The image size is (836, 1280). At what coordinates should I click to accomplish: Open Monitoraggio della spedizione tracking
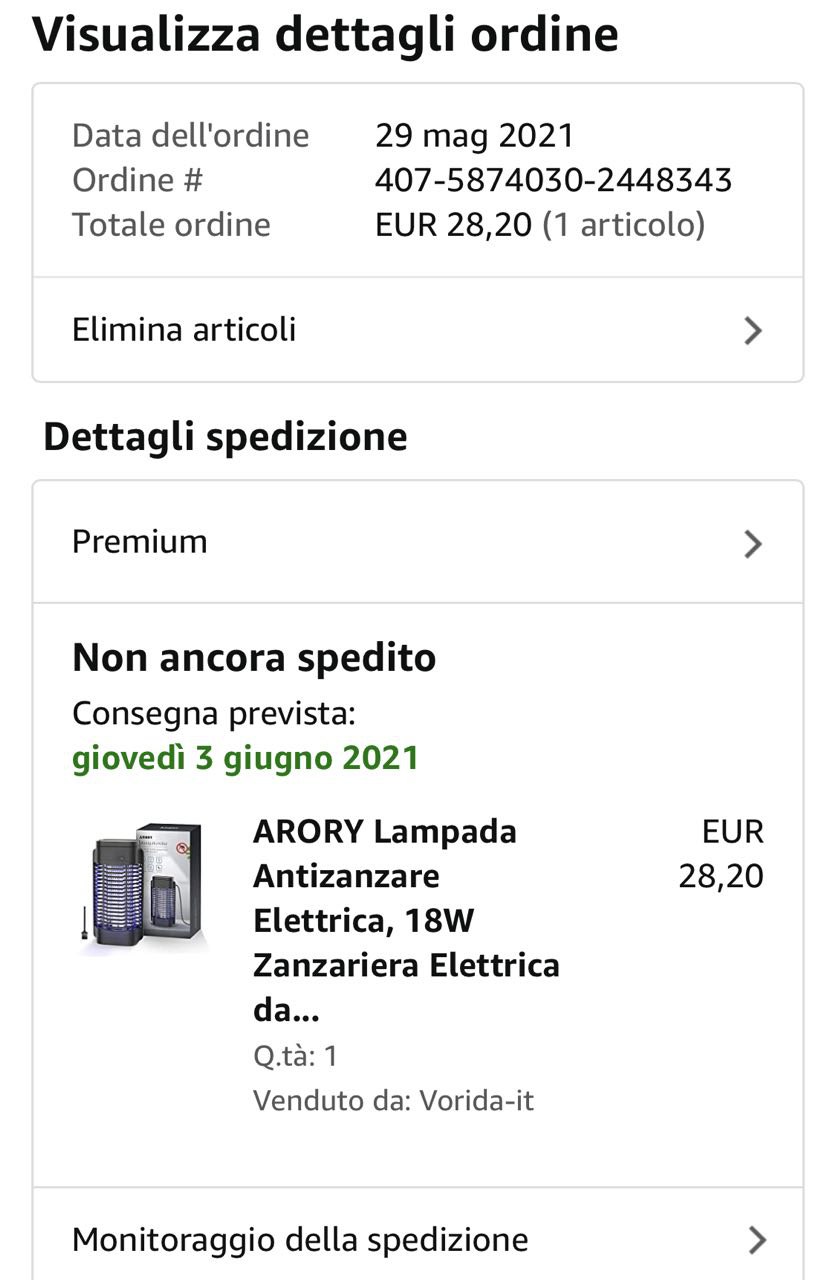pos(300,1240)
